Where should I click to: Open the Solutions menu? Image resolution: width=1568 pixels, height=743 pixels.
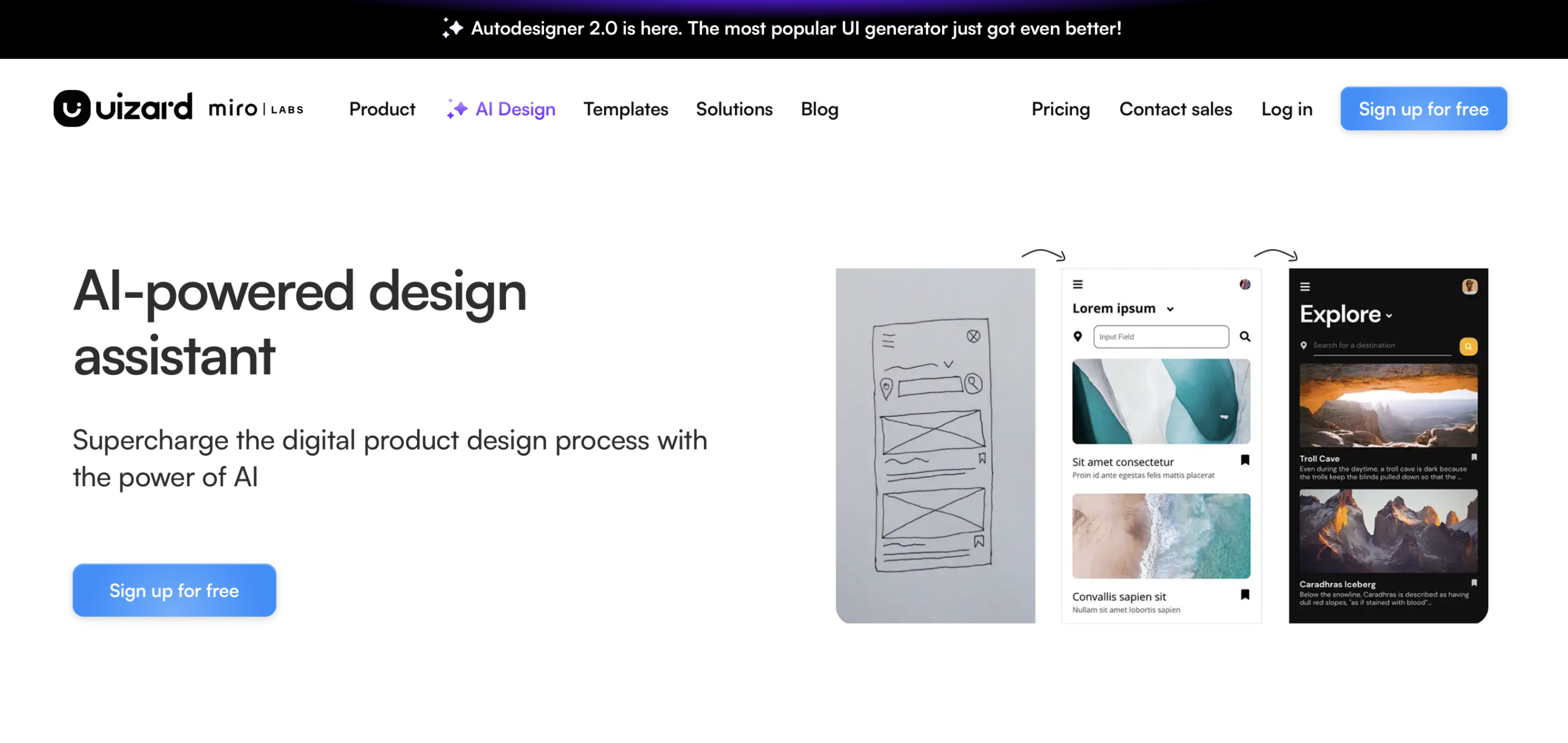point(734,109)
